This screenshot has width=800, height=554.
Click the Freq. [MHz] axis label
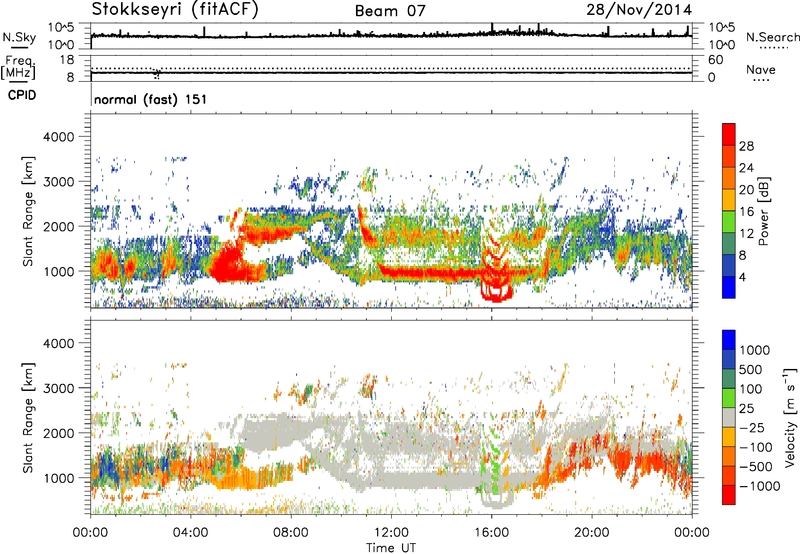[19, 68]
